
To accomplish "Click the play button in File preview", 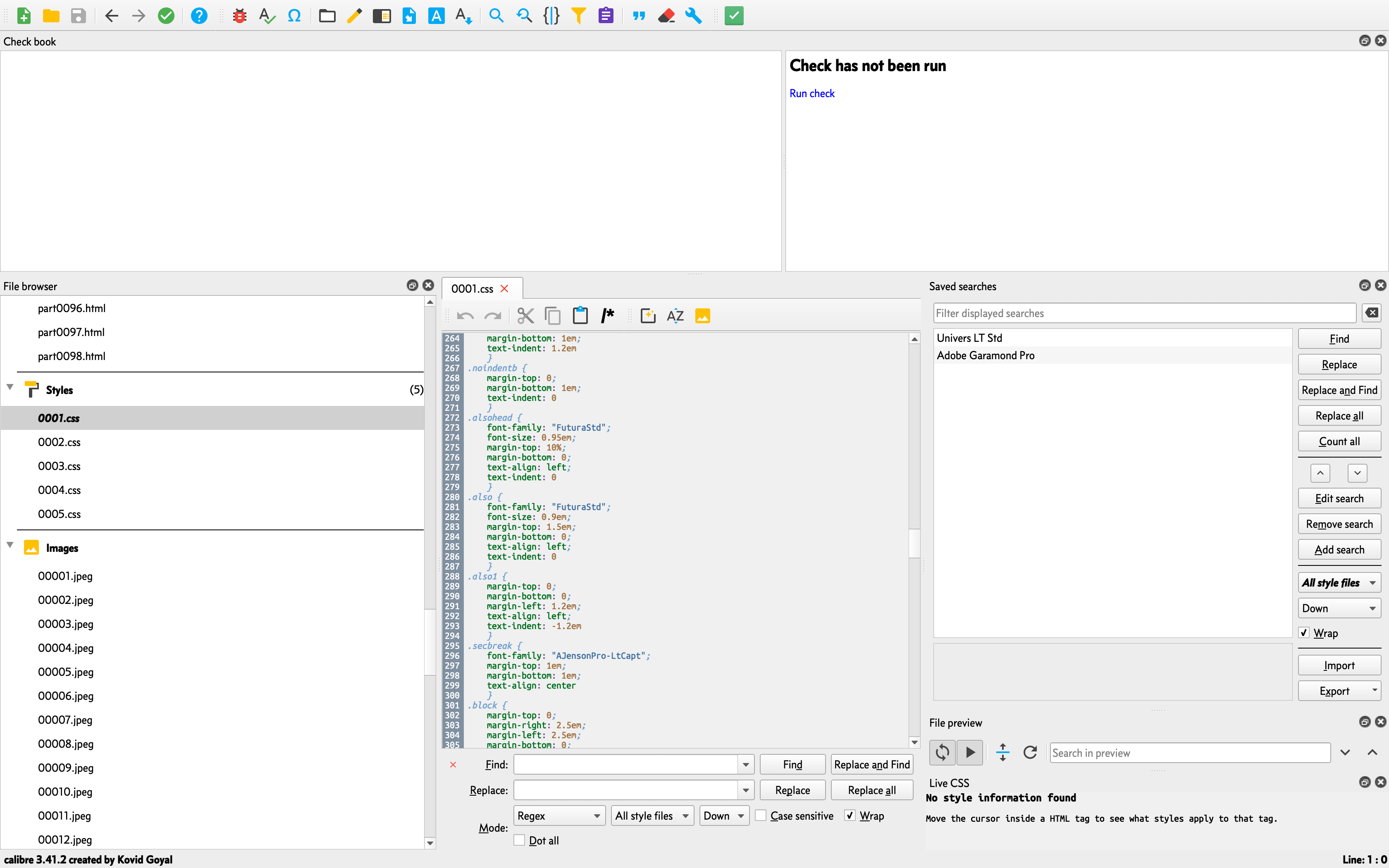I will pyautogui.click(x=969, y=752).
